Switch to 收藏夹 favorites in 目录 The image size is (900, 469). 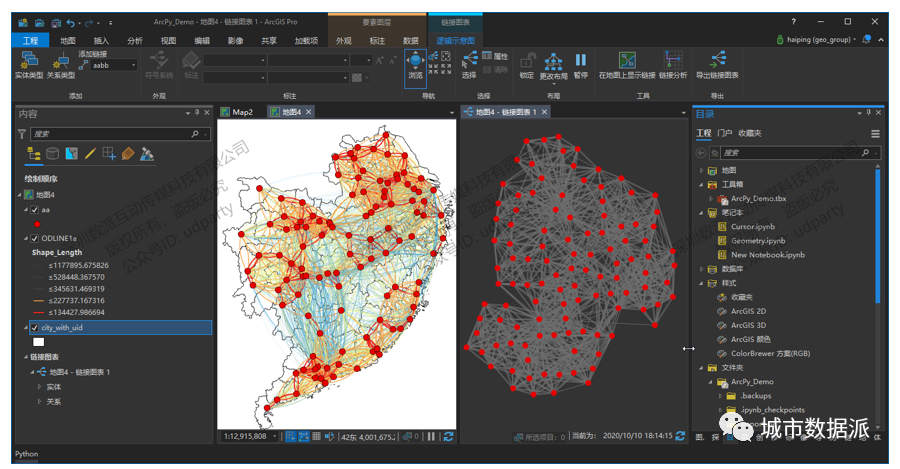(750, 133)
